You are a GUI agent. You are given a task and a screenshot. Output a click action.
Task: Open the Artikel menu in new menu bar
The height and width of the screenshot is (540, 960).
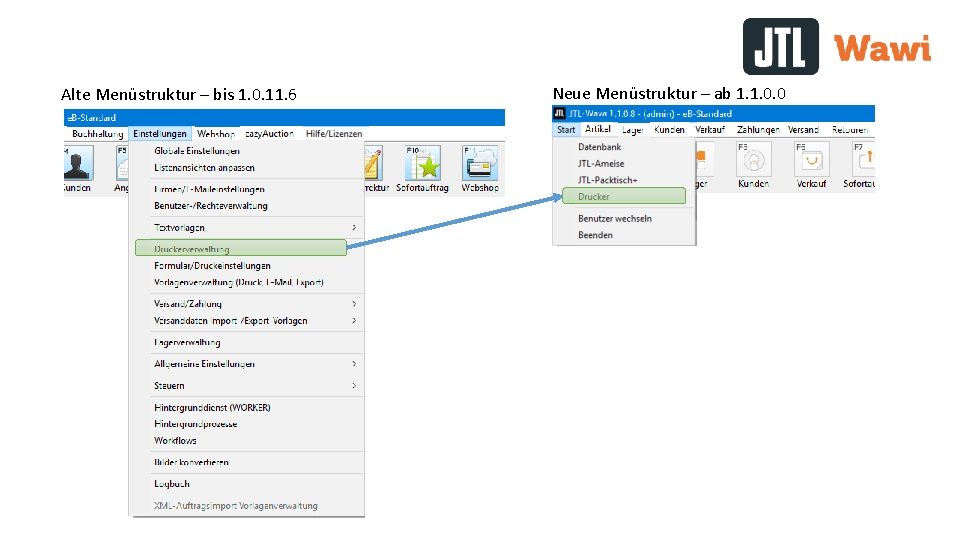tap(598, 129)
